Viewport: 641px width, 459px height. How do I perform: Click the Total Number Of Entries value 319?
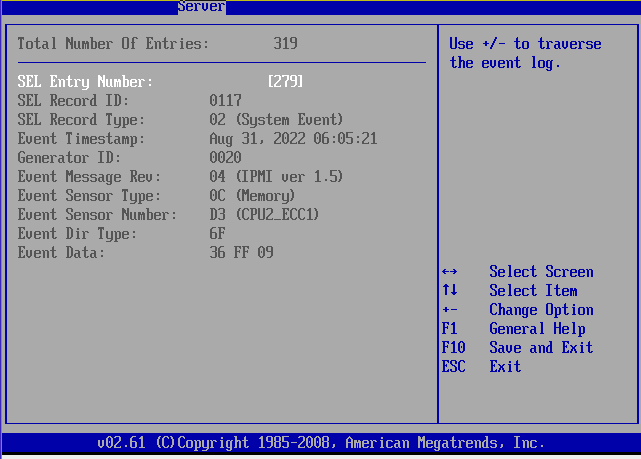pos(285,44)
